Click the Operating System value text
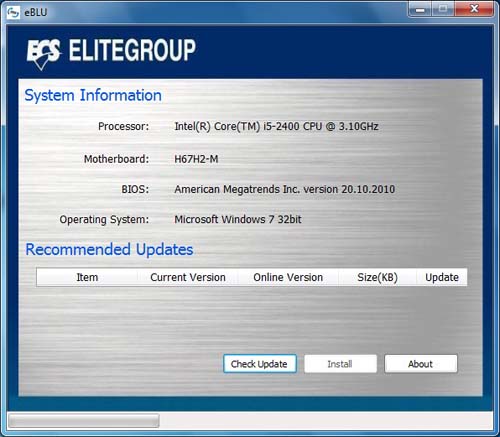Screen dimensions: 500x437 point(238,219)
